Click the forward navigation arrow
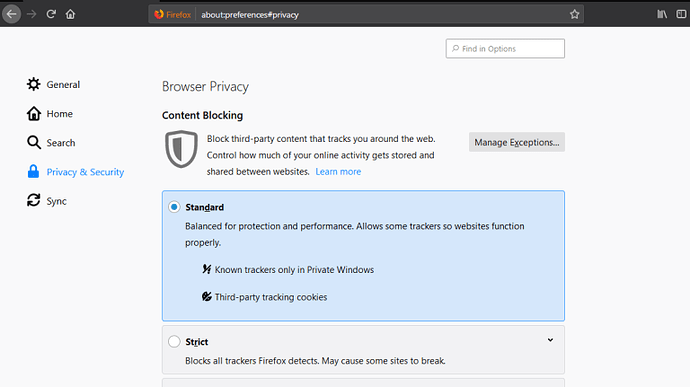690x387 pixels. click(31, 14)
